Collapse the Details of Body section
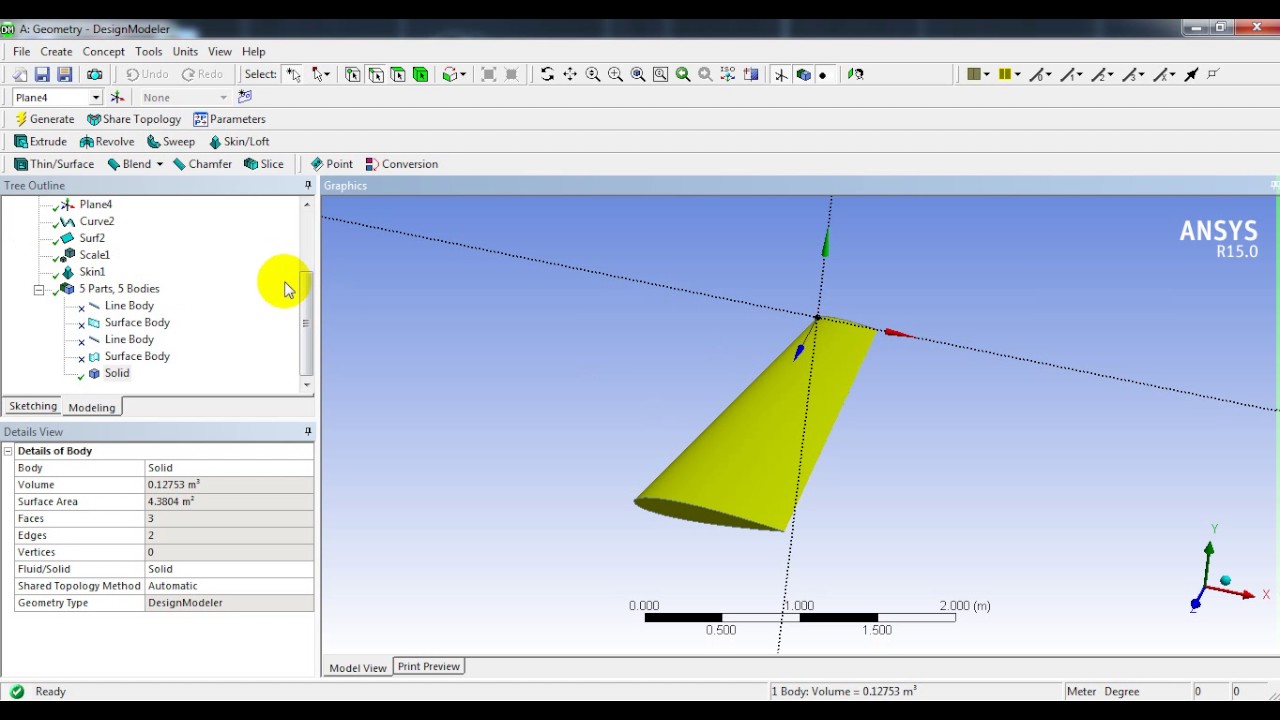1280x720 pixels. 8,451
